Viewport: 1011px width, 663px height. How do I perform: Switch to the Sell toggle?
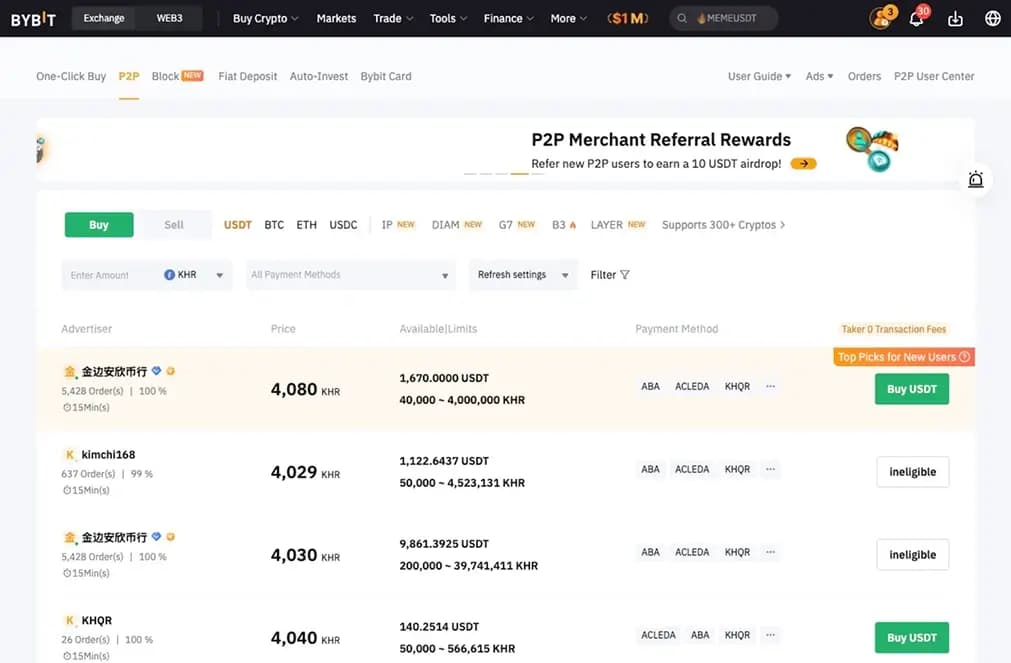point(174,225)
